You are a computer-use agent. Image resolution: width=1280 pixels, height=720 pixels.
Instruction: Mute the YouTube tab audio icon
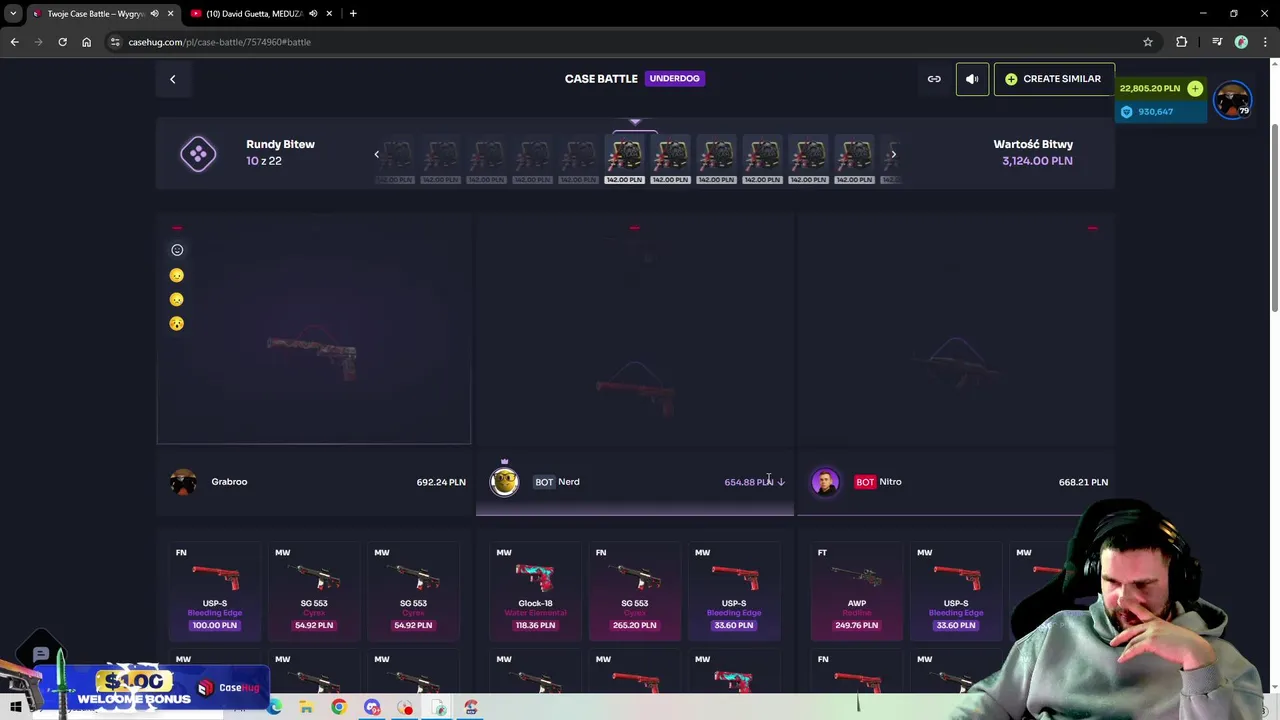313,14
